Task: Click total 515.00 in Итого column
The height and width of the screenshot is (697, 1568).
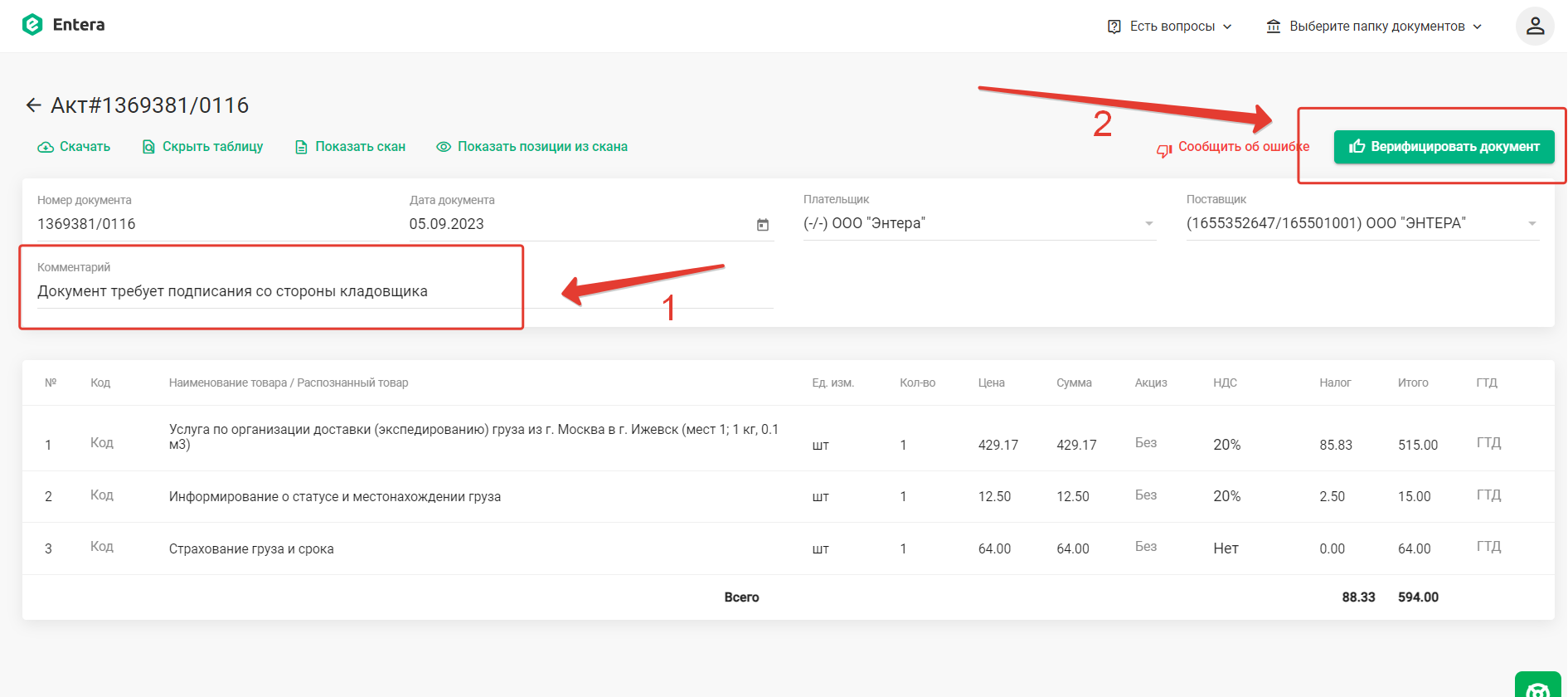Action: [x=1418, y=446]
